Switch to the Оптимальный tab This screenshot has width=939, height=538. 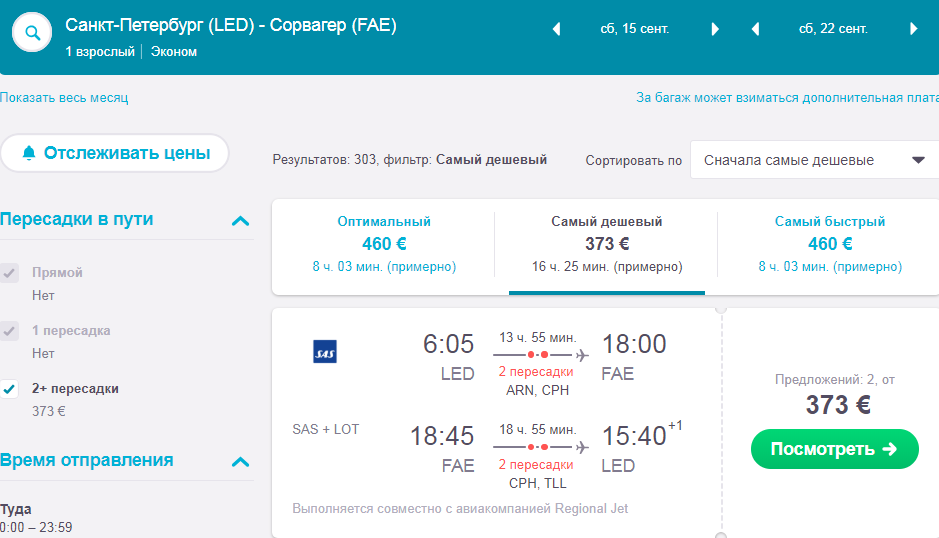[384, 244]
